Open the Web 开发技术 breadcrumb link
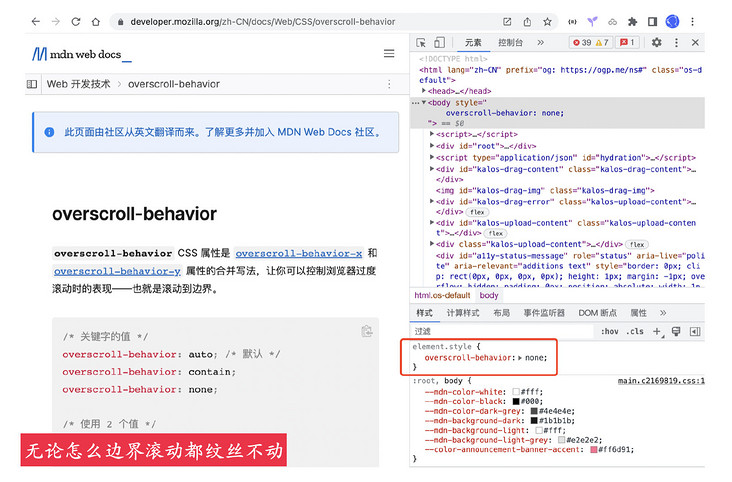Screen dimensions: 732x482 coord(78,84)
